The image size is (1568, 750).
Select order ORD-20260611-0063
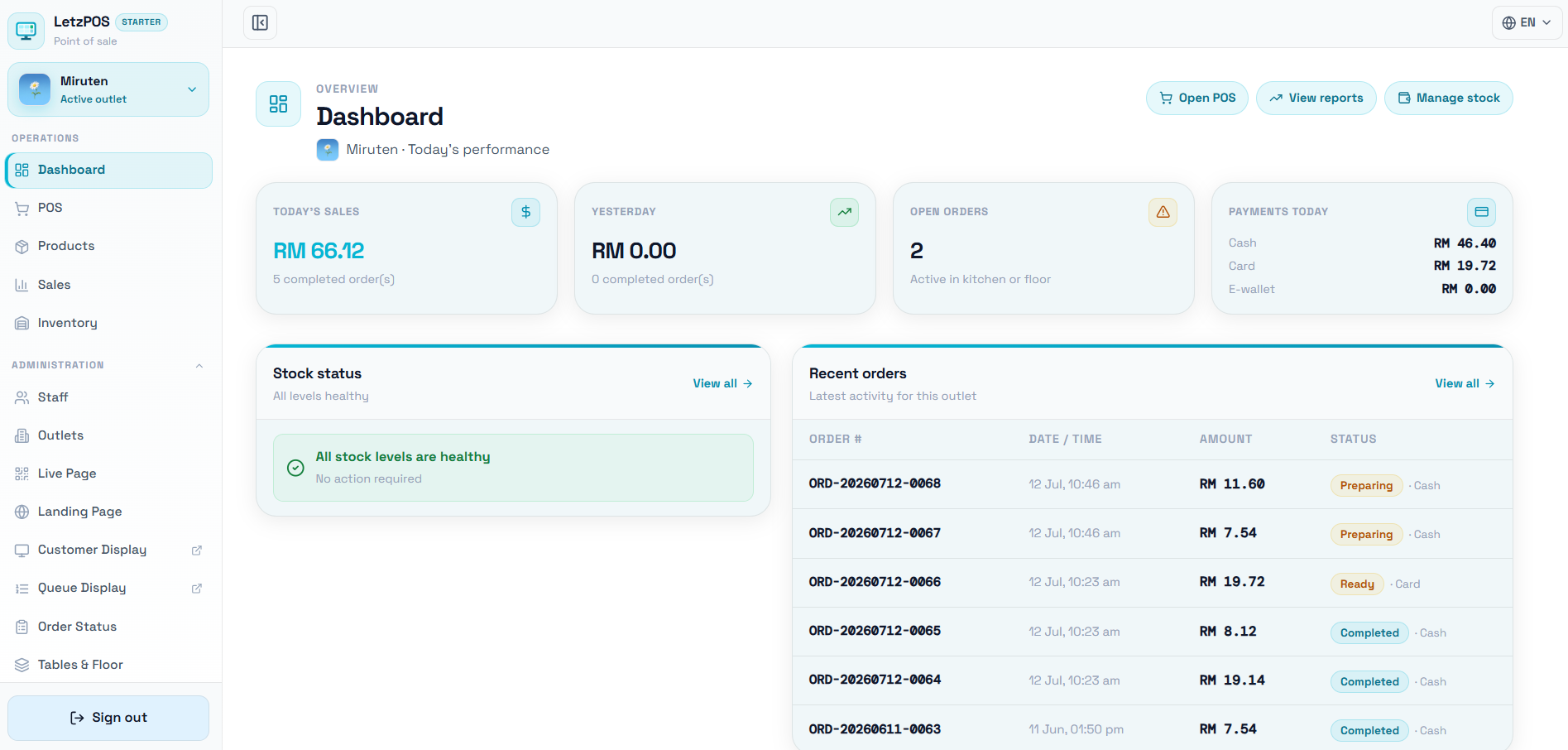pyautogui.click(x=1153, y=729)
